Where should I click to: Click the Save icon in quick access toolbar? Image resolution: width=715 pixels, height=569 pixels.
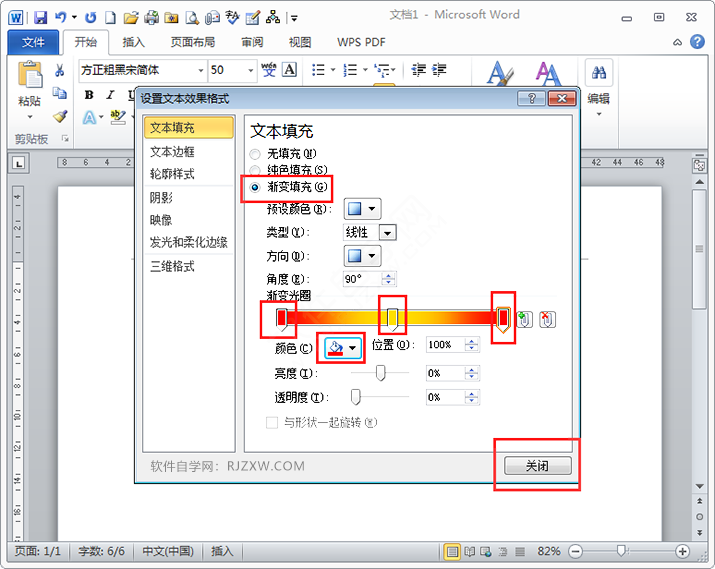point(41,18)
